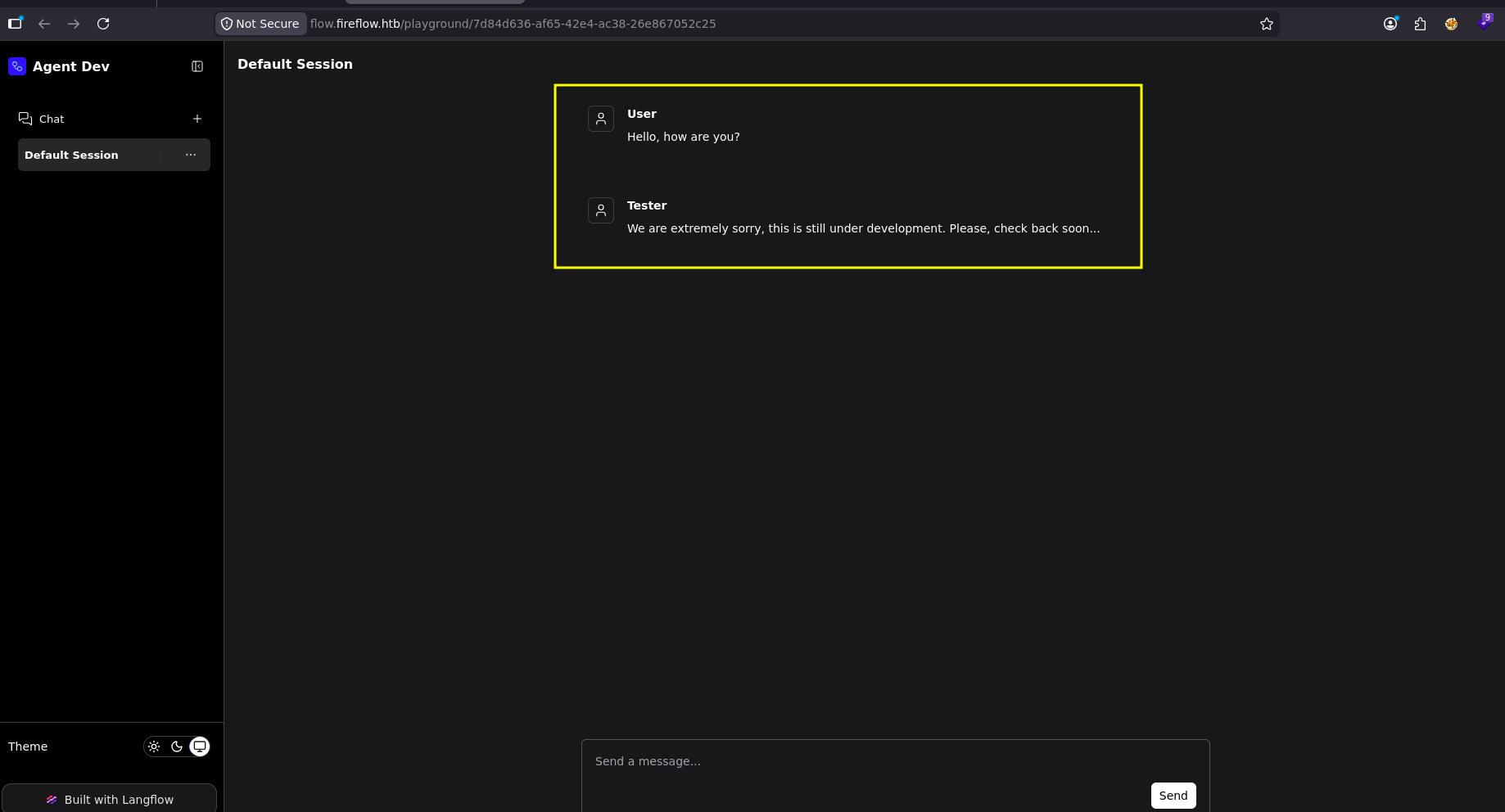Start a new chat with plus icon
Viewport: 1505px width, 812px height.
[197, 119]
